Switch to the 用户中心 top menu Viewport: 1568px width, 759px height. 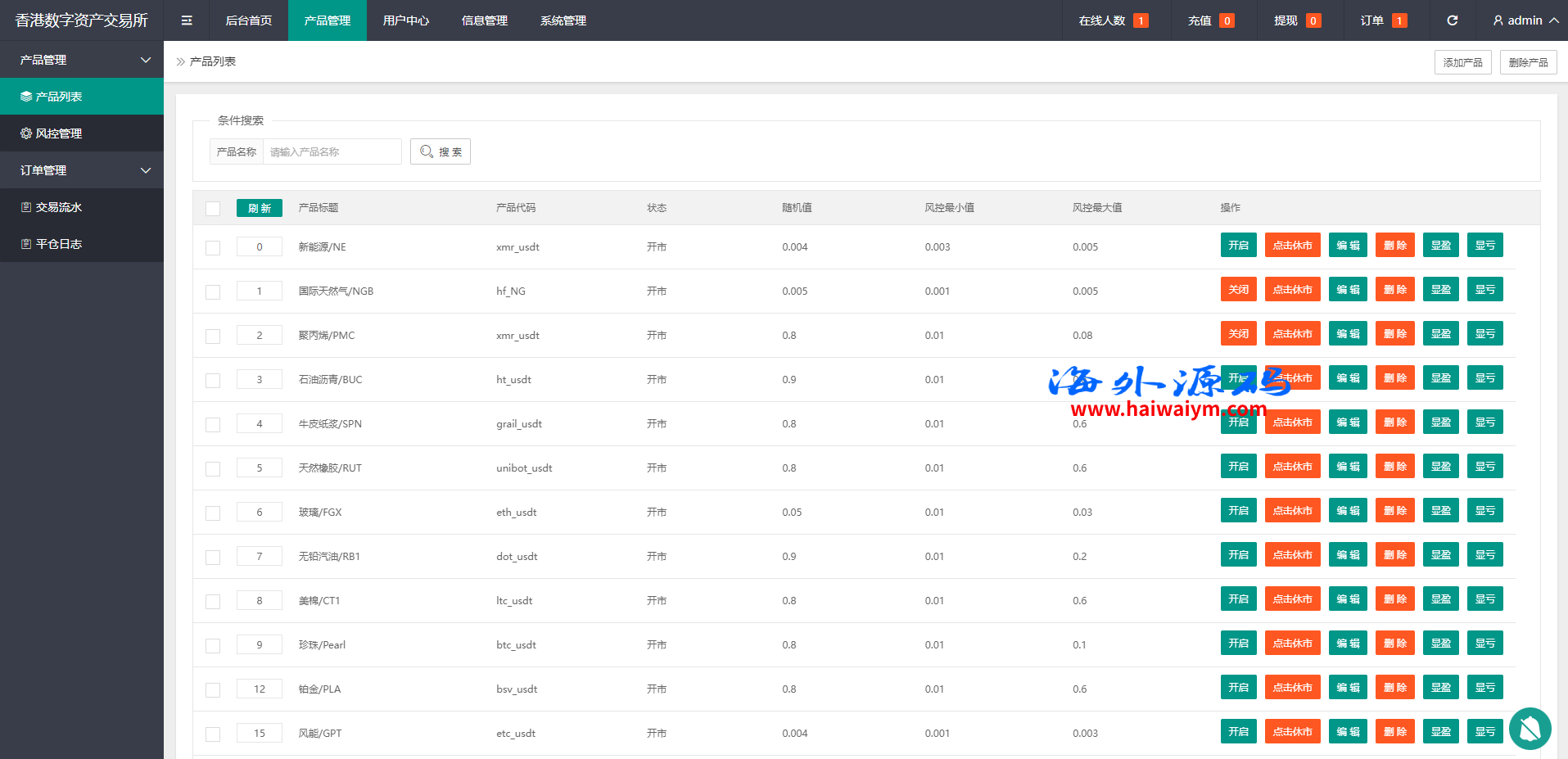(406, 20)
